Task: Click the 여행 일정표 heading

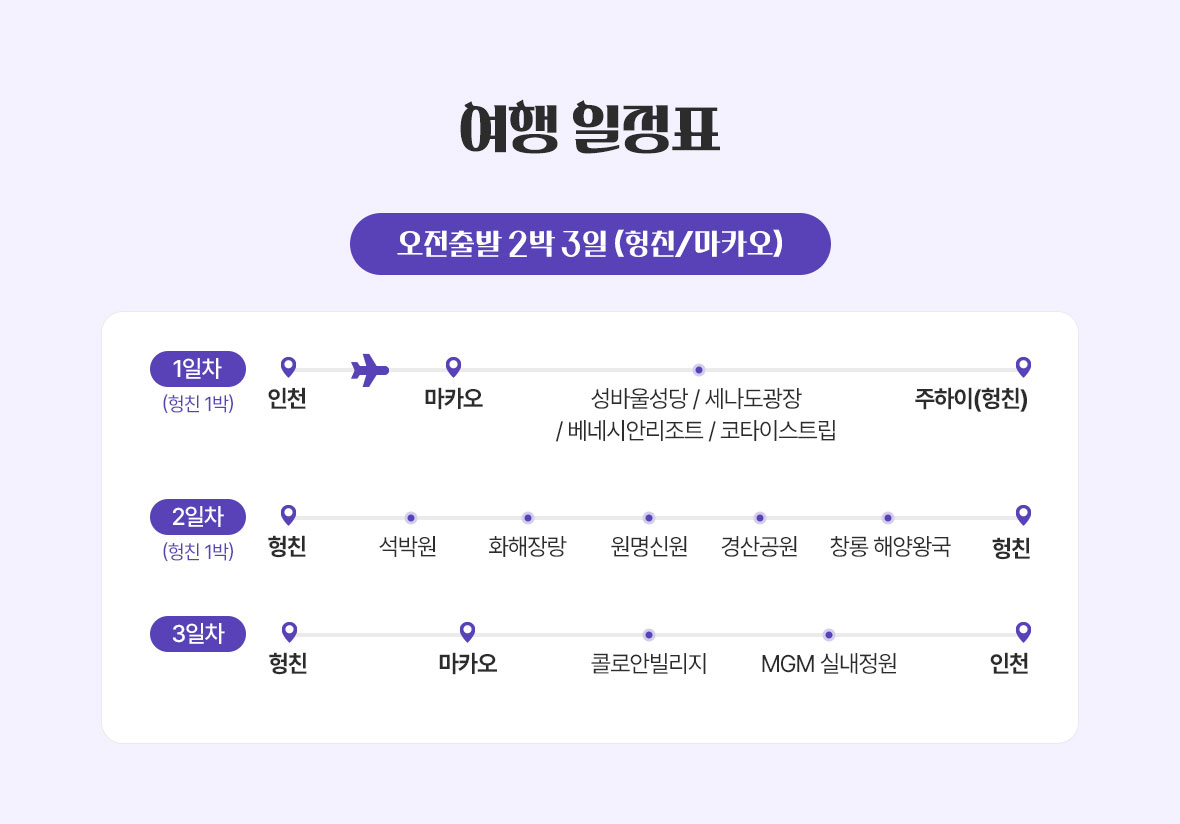Action: click(590, 129)
